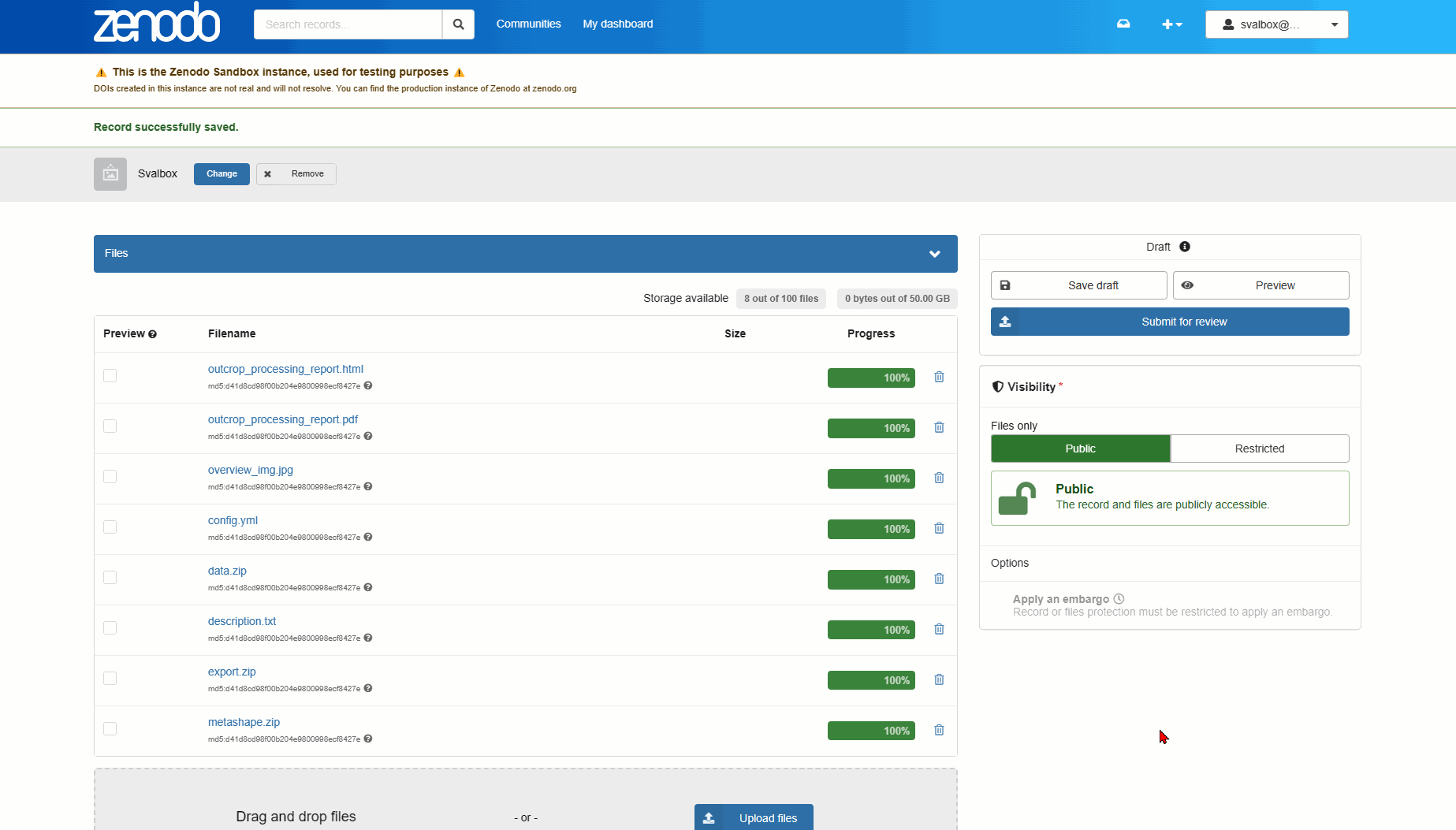Screen dimensions: 1456x830
Task: Delete export.zip with trash icon
Action: pyautogui.click(x=939, y=679)
